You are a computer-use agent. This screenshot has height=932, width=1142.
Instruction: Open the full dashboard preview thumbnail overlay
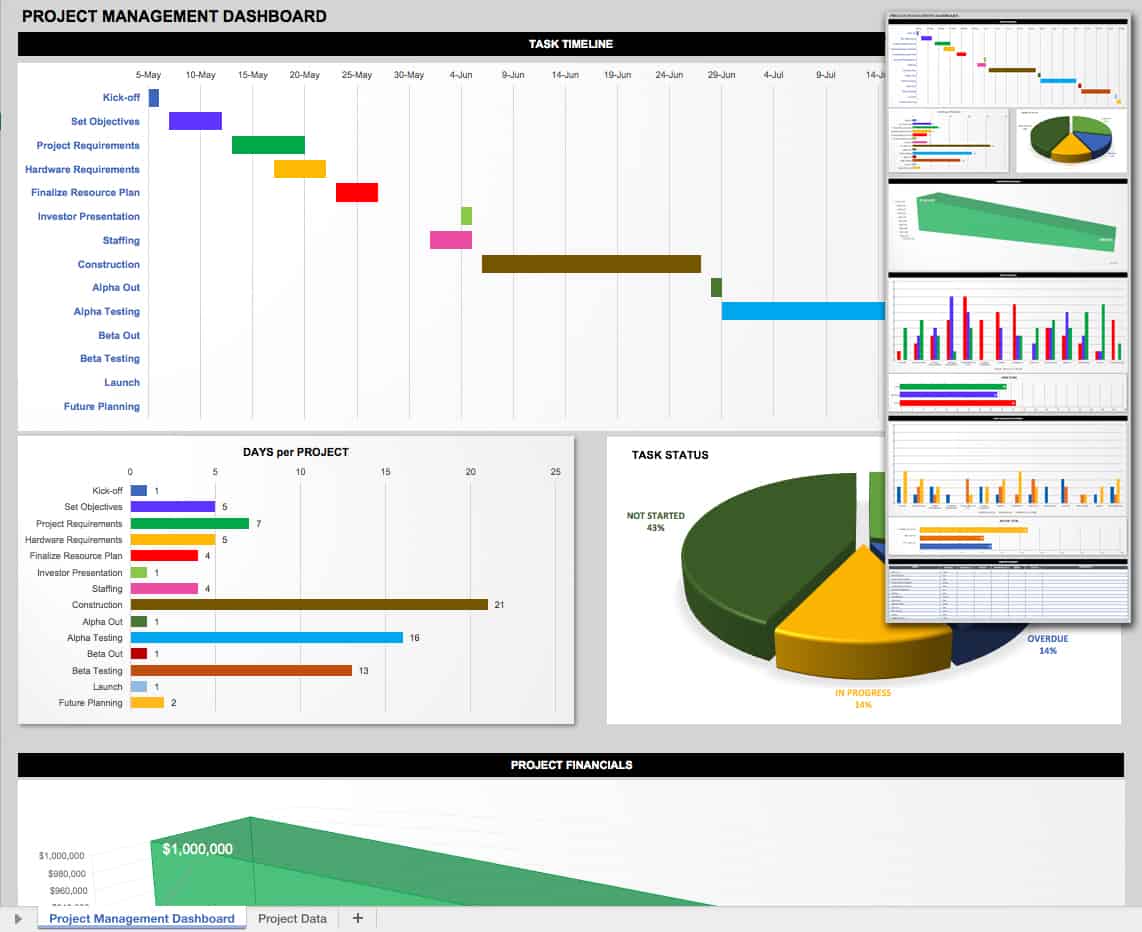tap(1008, 317)
